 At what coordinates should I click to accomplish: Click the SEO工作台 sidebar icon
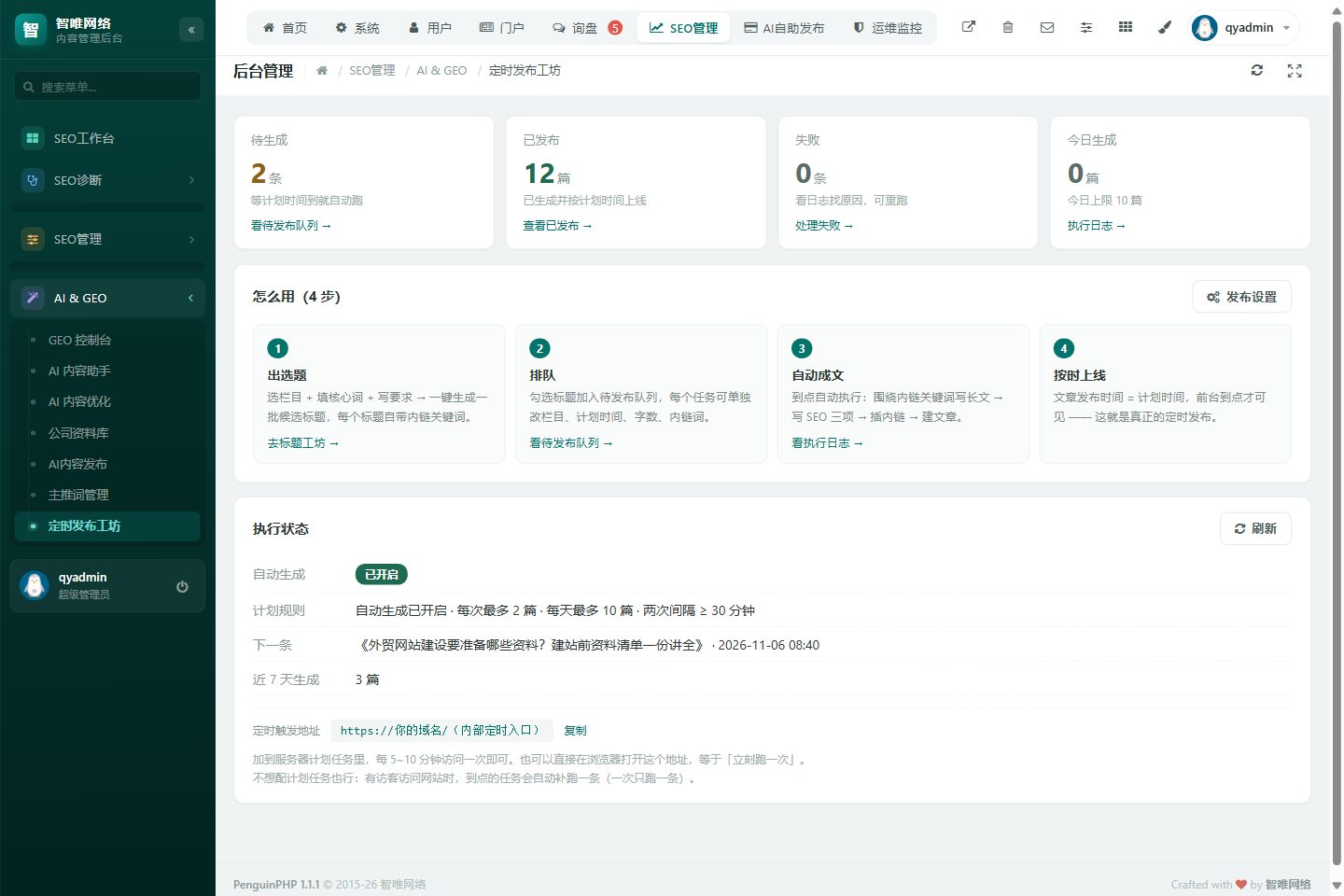click(33, 138)
